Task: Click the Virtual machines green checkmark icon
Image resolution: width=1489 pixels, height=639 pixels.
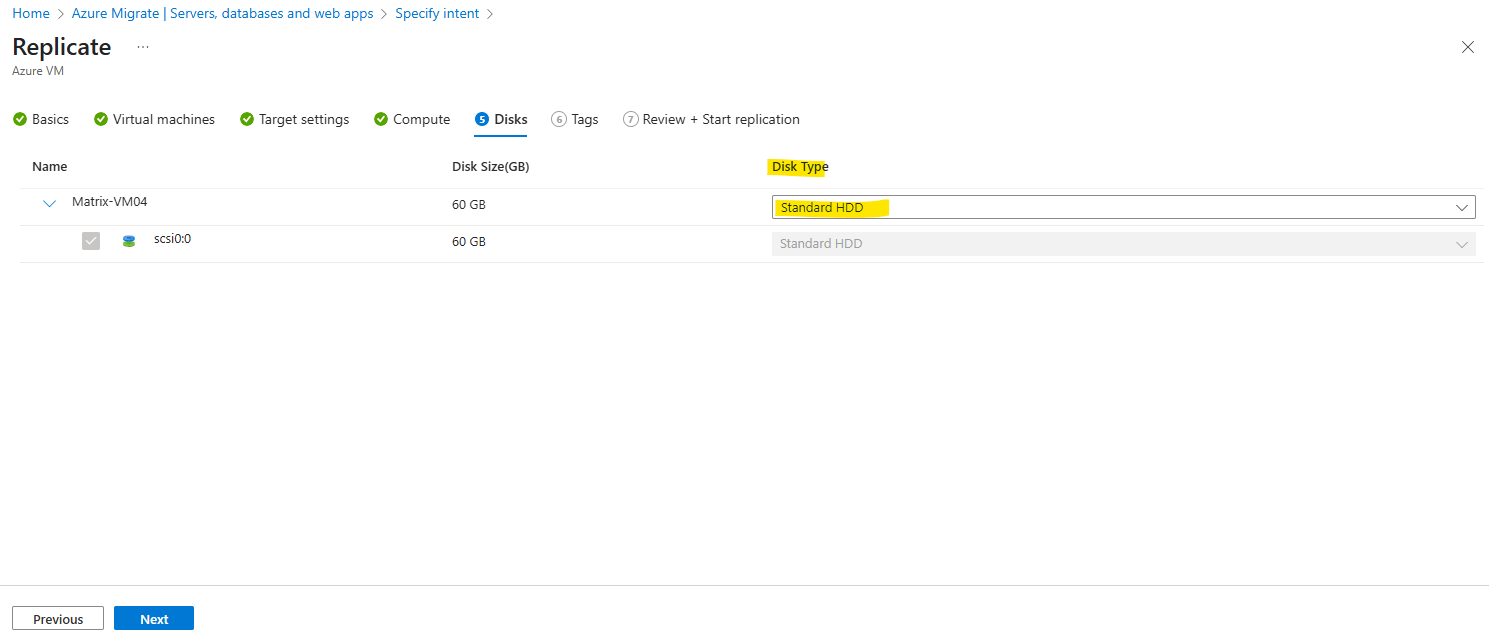Action: point(101,119)
